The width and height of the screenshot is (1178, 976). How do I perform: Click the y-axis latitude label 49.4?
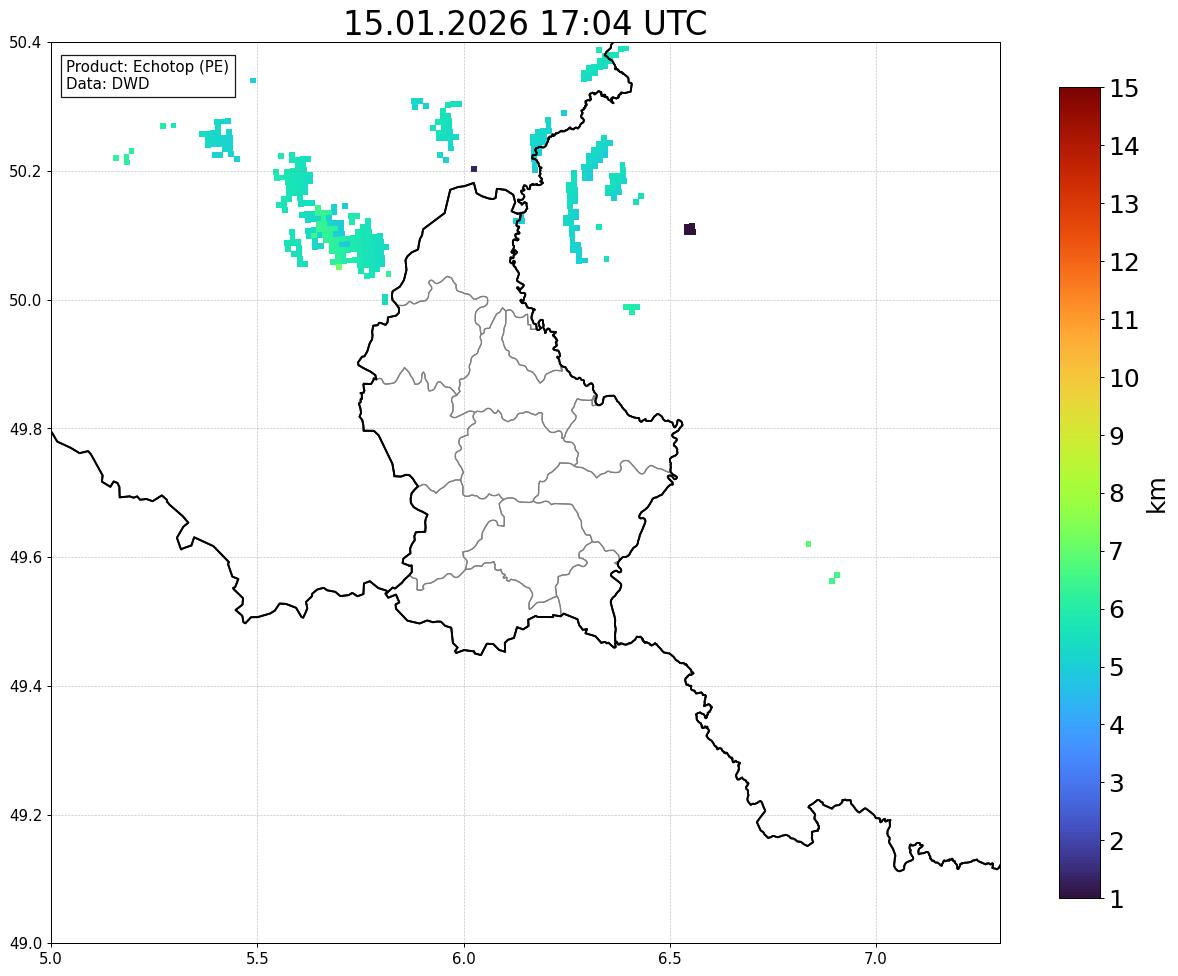click(x=25, y=686)
